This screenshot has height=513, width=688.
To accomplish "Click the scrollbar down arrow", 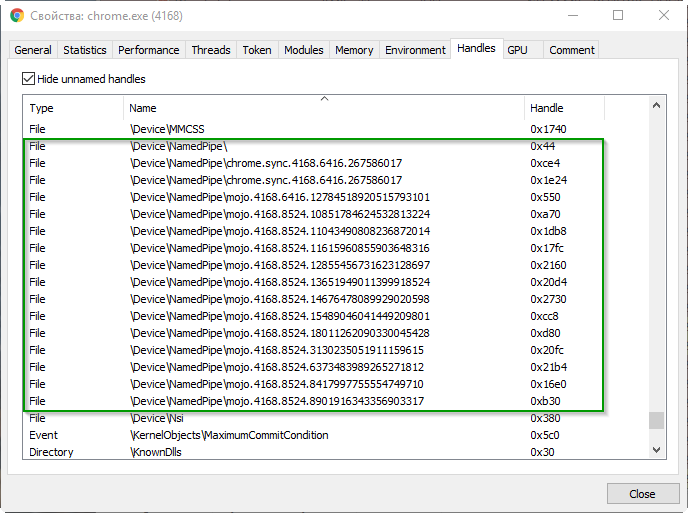I will (656, 450).
